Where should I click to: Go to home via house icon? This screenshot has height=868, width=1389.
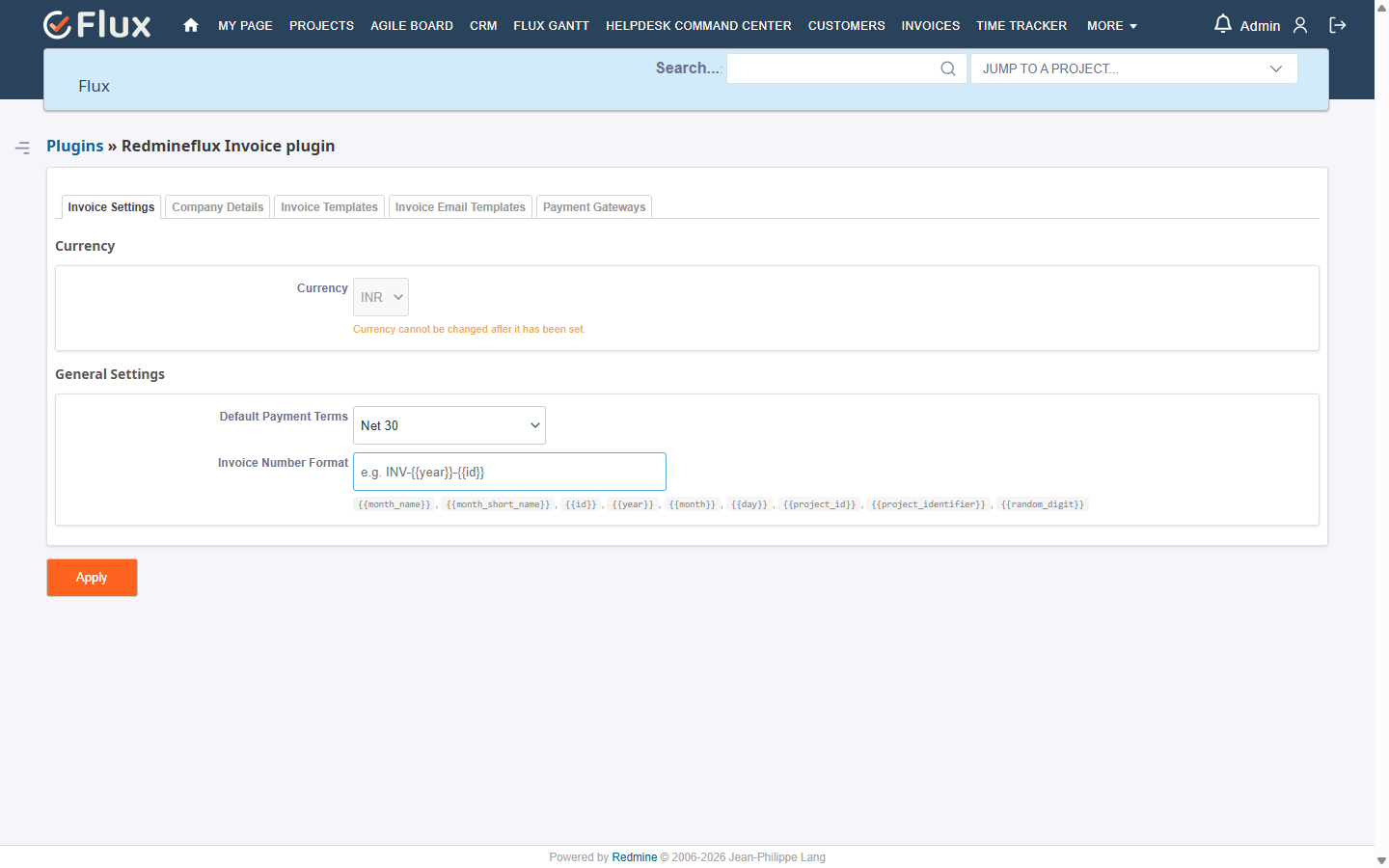point(191,25)
